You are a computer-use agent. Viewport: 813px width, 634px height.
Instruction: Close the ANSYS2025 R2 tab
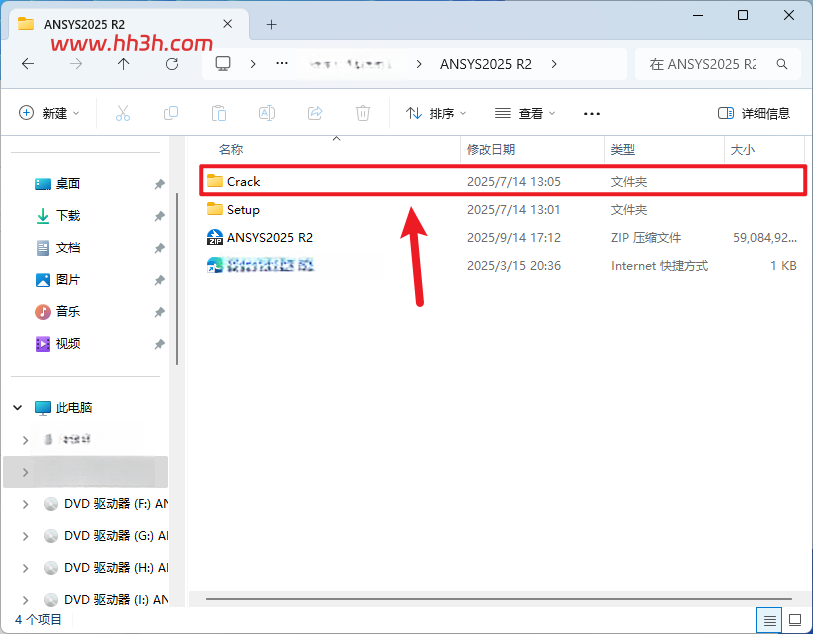coord(227,24)
